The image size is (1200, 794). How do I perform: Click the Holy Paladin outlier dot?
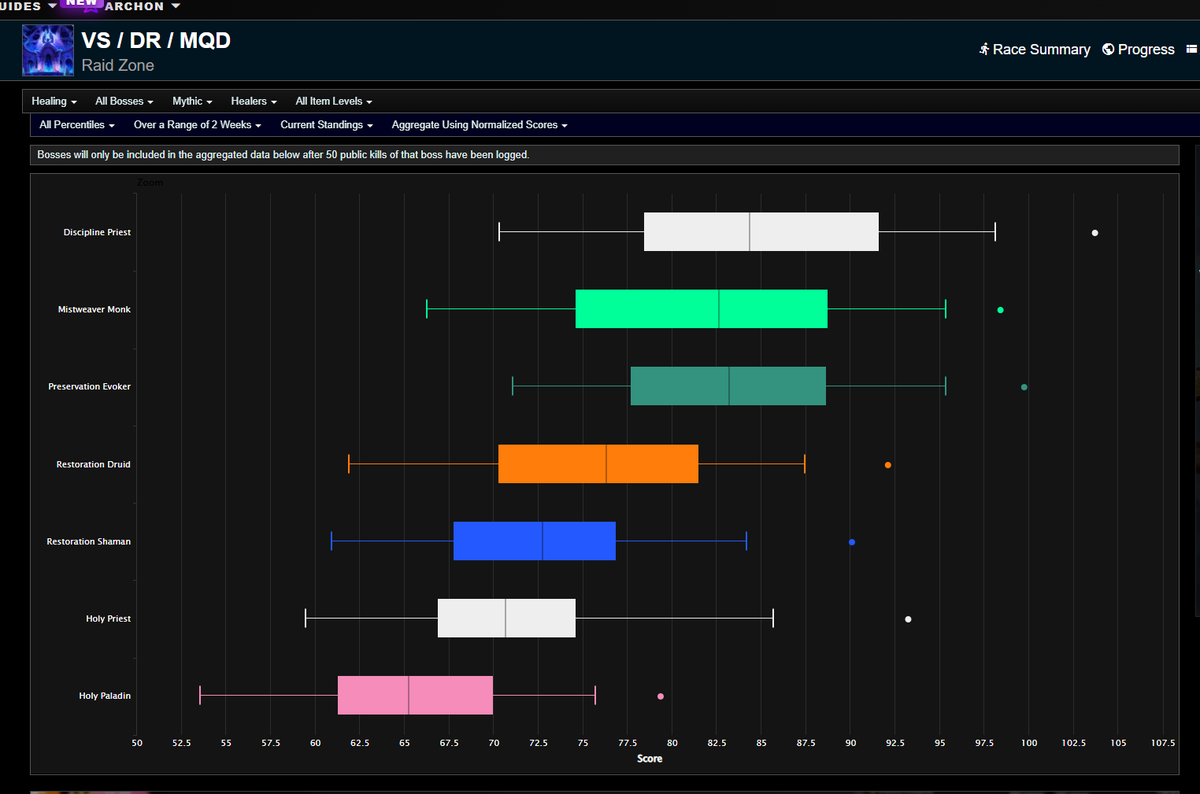(660, 696)
